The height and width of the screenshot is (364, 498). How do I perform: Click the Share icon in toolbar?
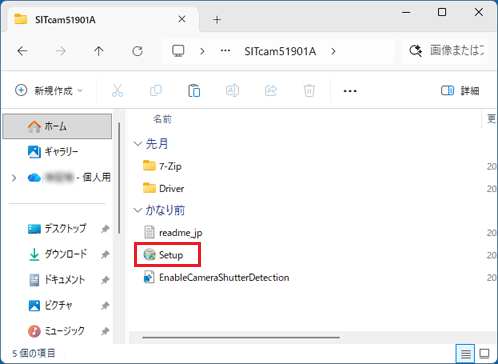tap(271, 90)
